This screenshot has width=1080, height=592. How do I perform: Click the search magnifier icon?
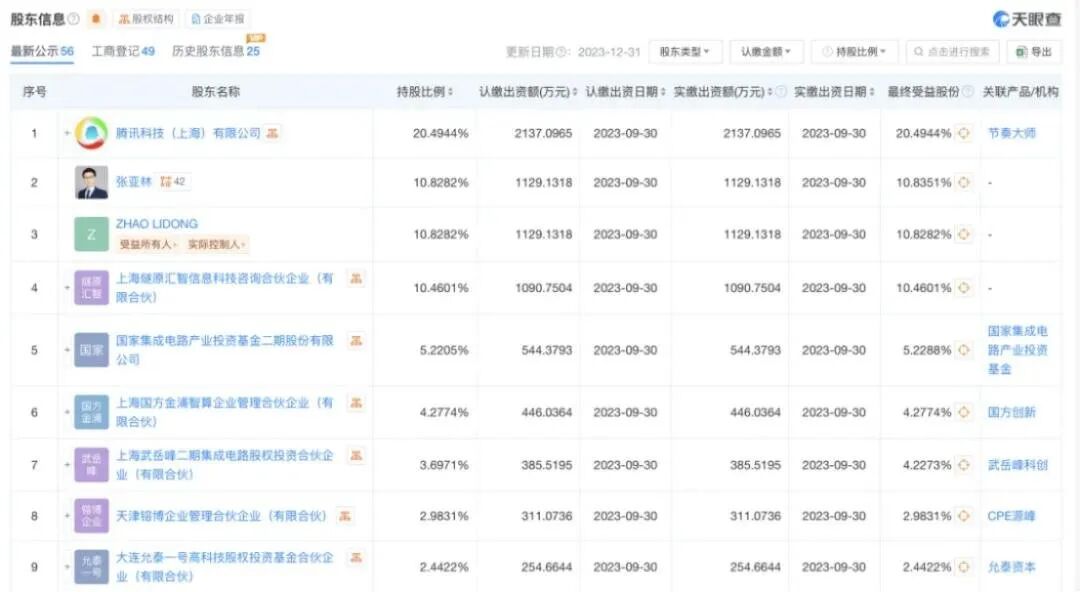pos(917,50)
